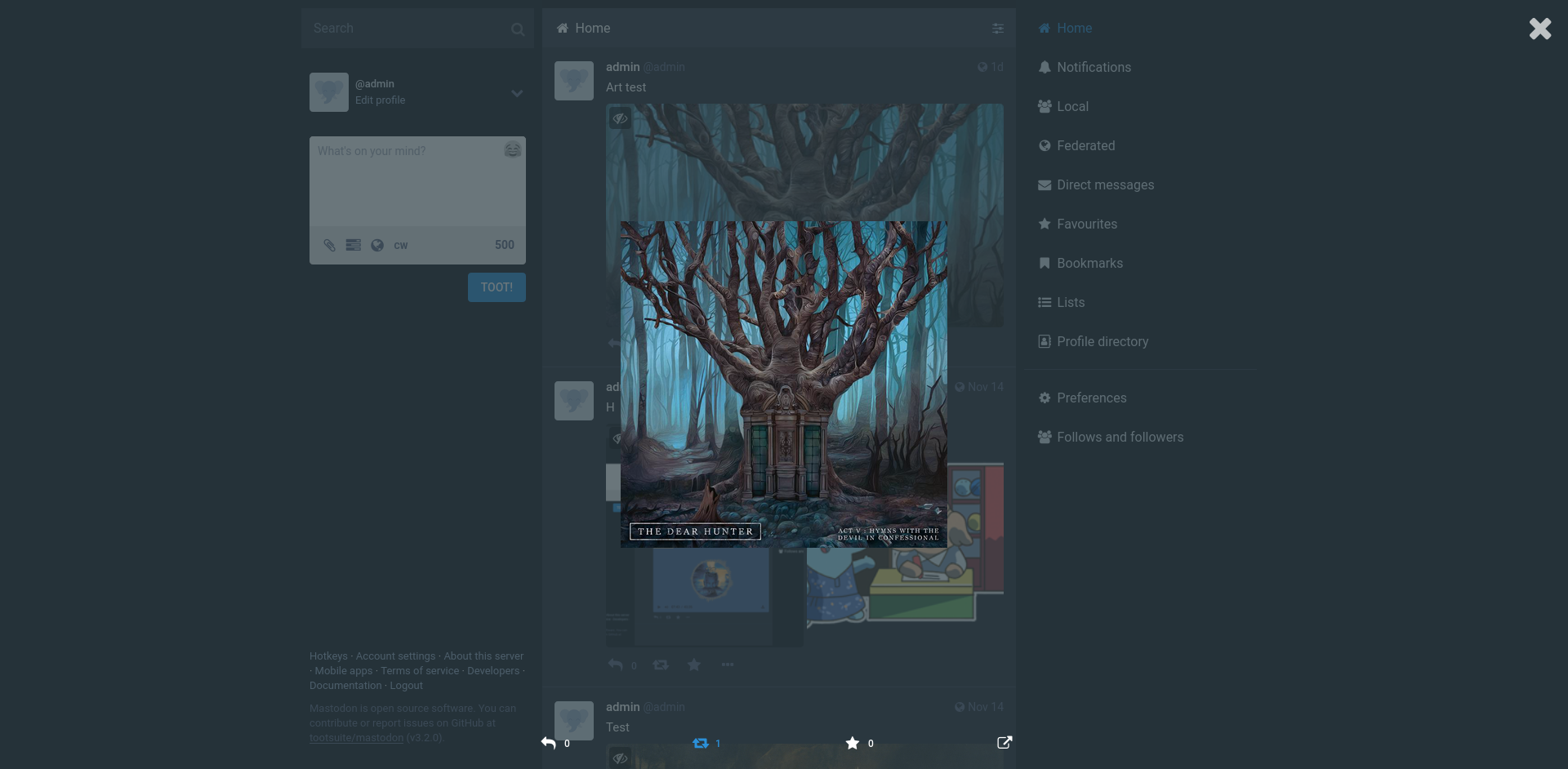Open the emoji picker in compose box

pos(513,150)
